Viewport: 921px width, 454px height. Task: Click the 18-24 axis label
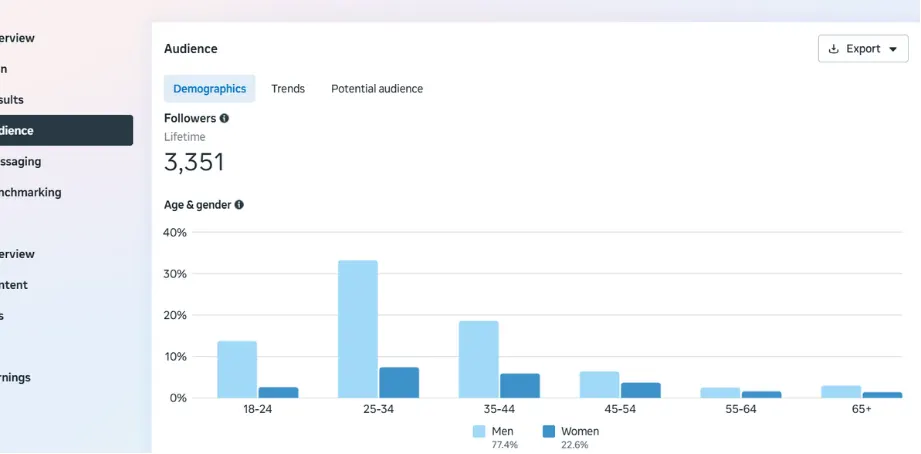[x=257, y=409]
